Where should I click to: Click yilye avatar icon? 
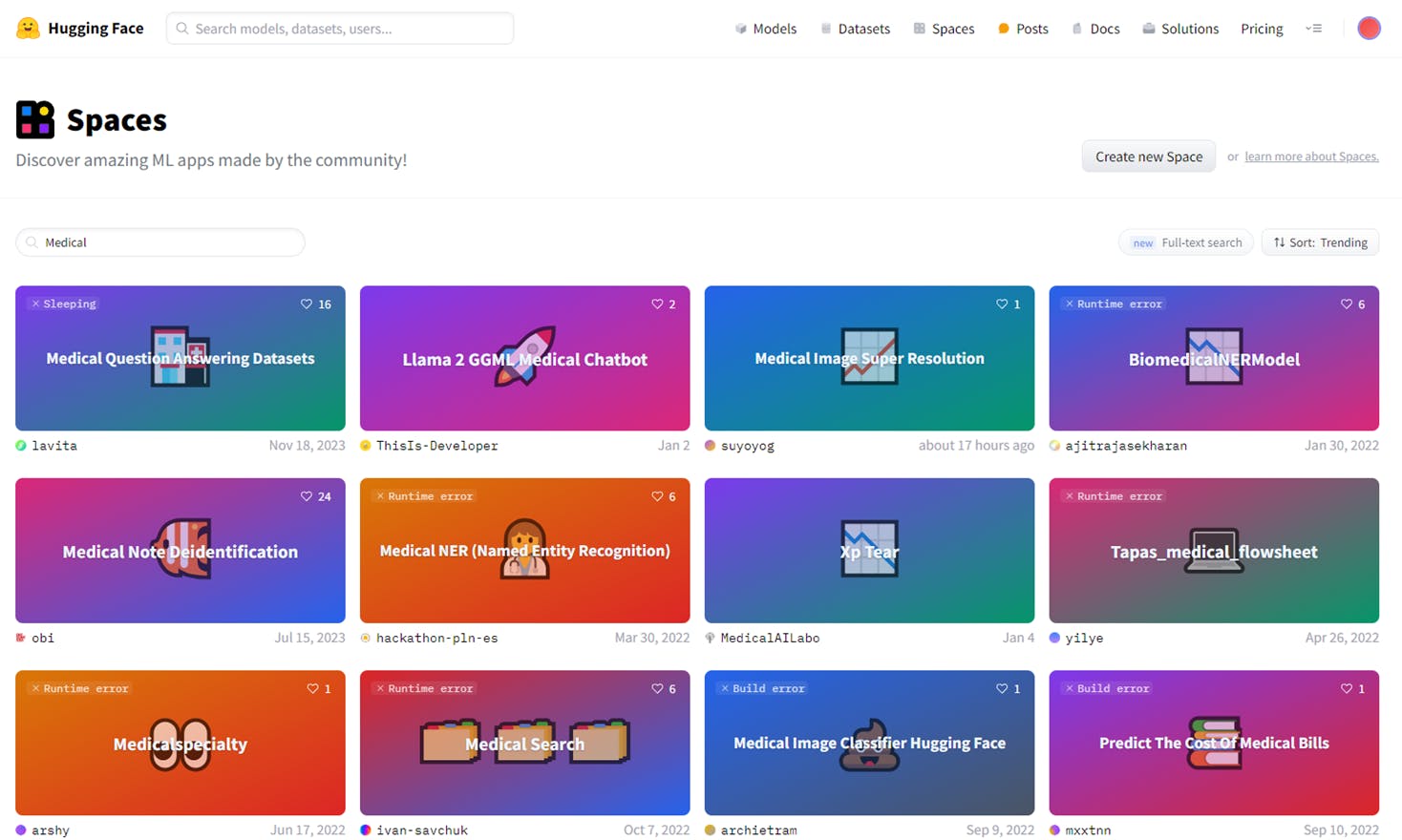tap(1055, 638)
